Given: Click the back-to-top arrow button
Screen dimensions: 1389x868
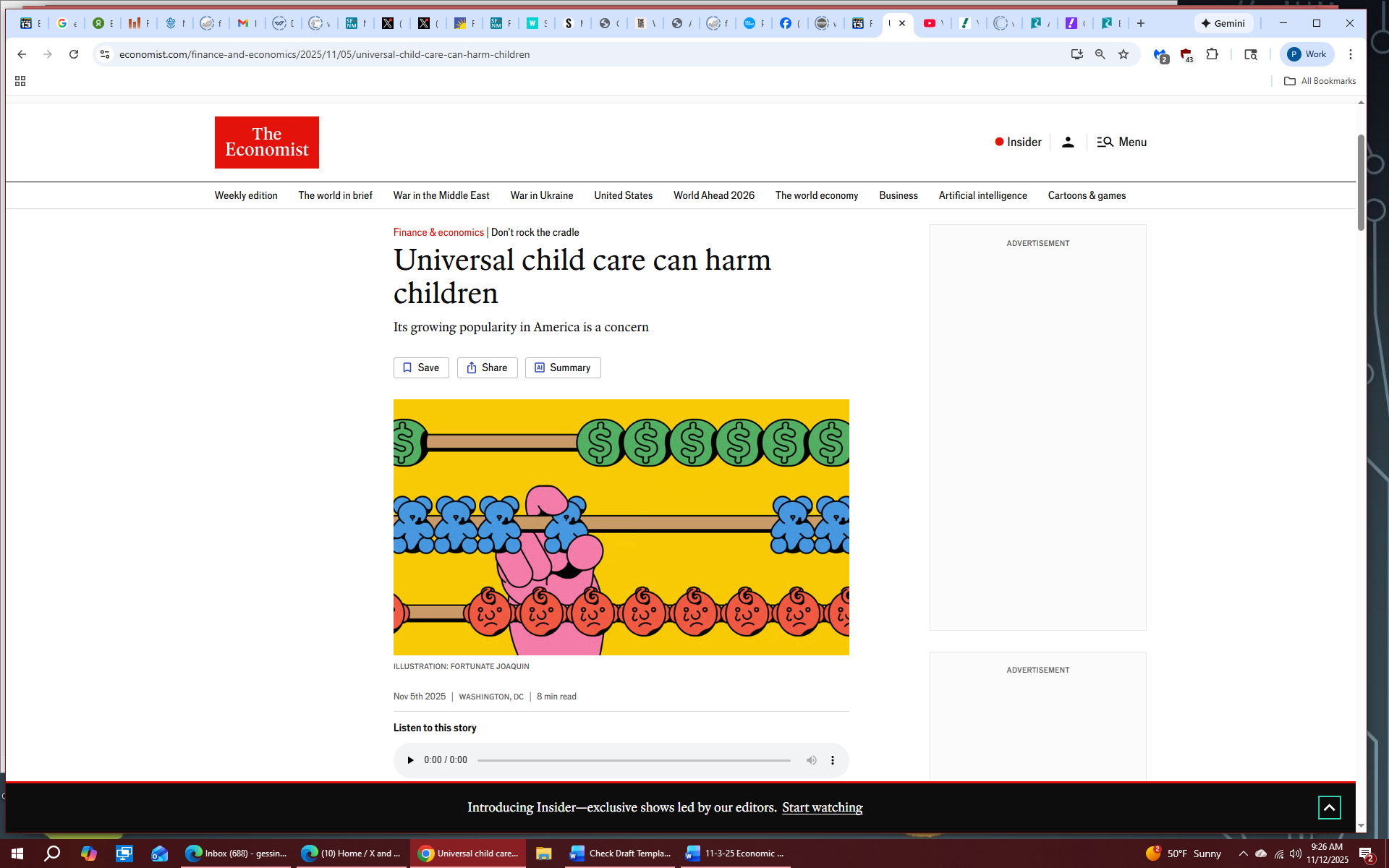Looking at the screenshot, I should tap(1328, 807).
